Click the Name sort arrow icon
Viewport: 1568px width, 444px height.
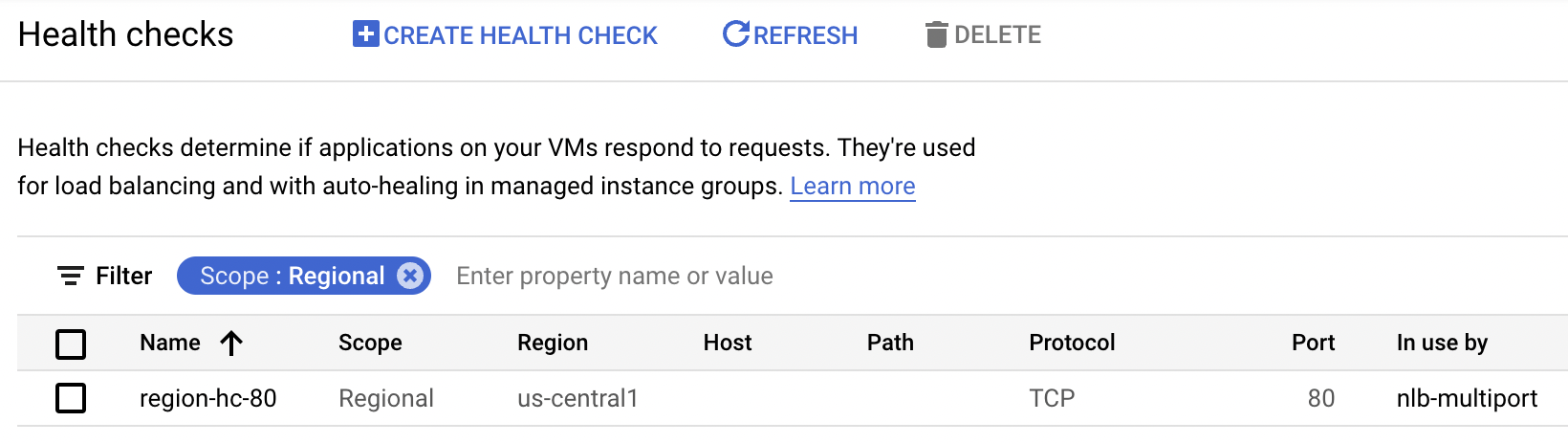click(231, 344)
